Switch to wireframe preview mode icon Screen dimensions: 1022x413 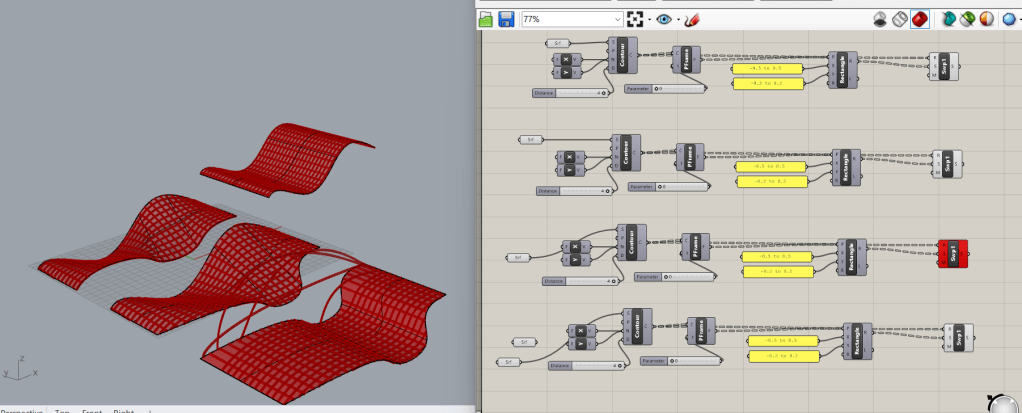click(898, 19)
